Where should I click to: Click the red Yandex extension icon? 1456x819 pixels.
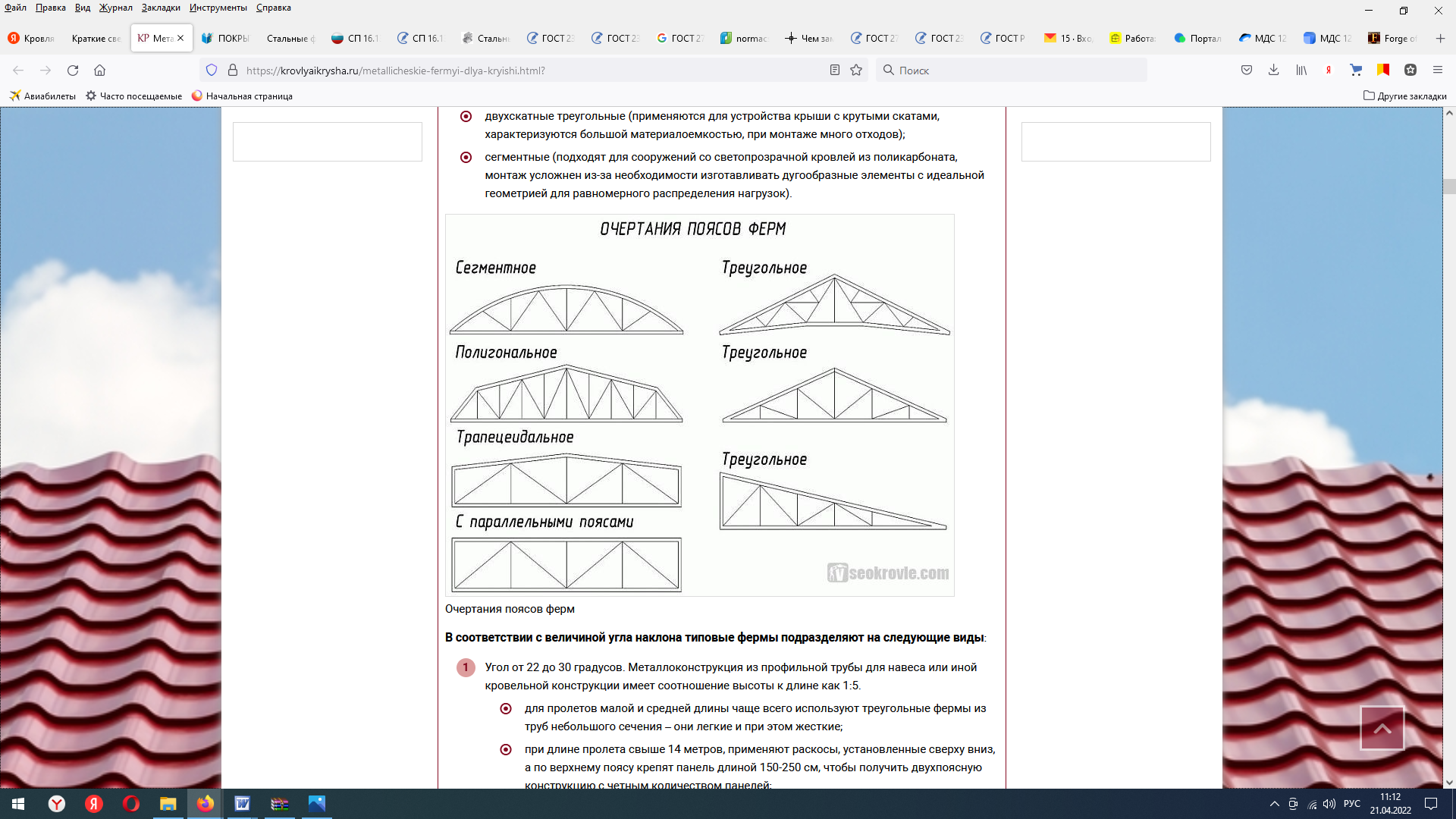[1329, 70]
